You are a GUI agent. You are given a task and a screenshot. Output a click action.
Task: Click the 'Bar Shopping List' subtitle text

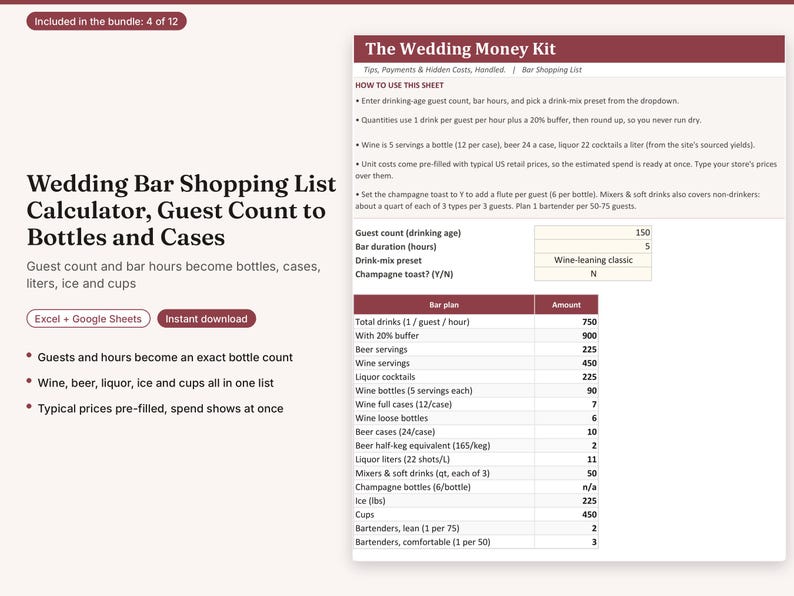(x=551, y=70)
